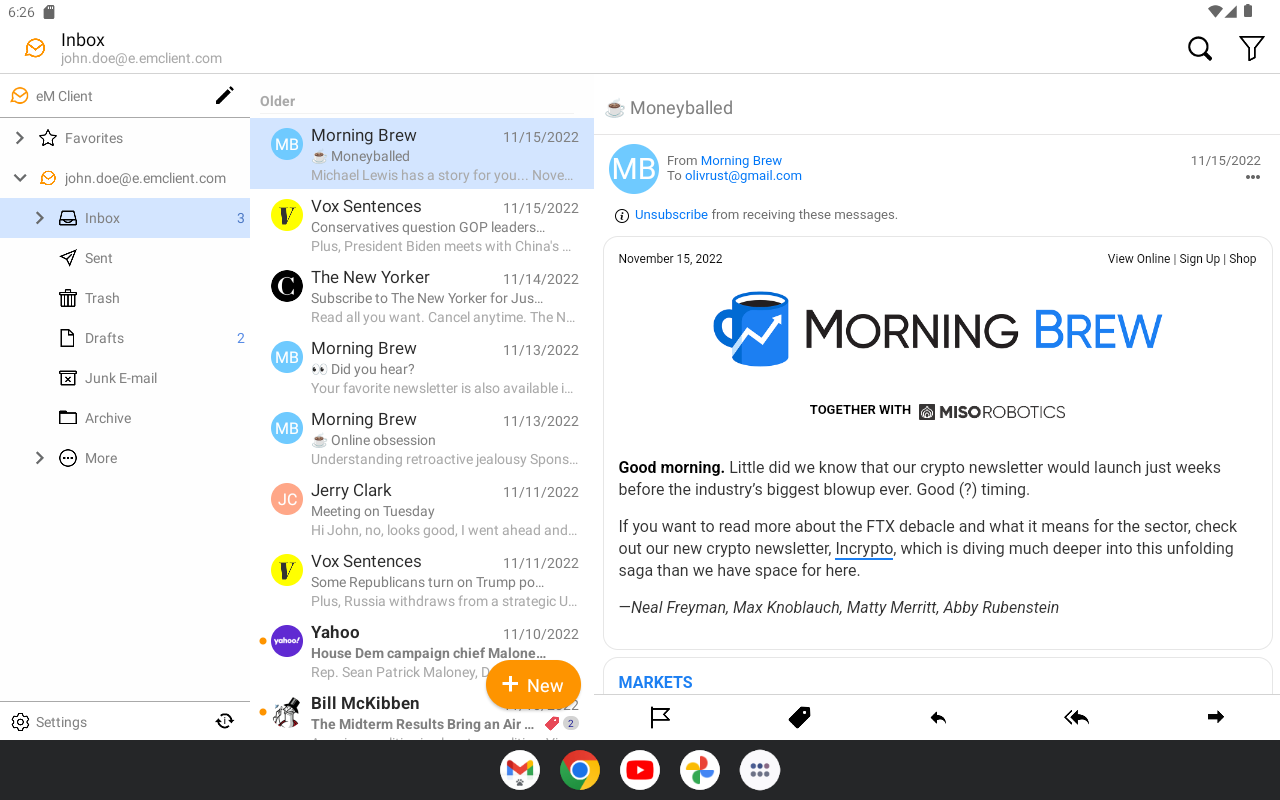Open the Yahoo House Dem campaign email
The height and width of the screenshot is (800, 1280).
[x=422, y=651]
